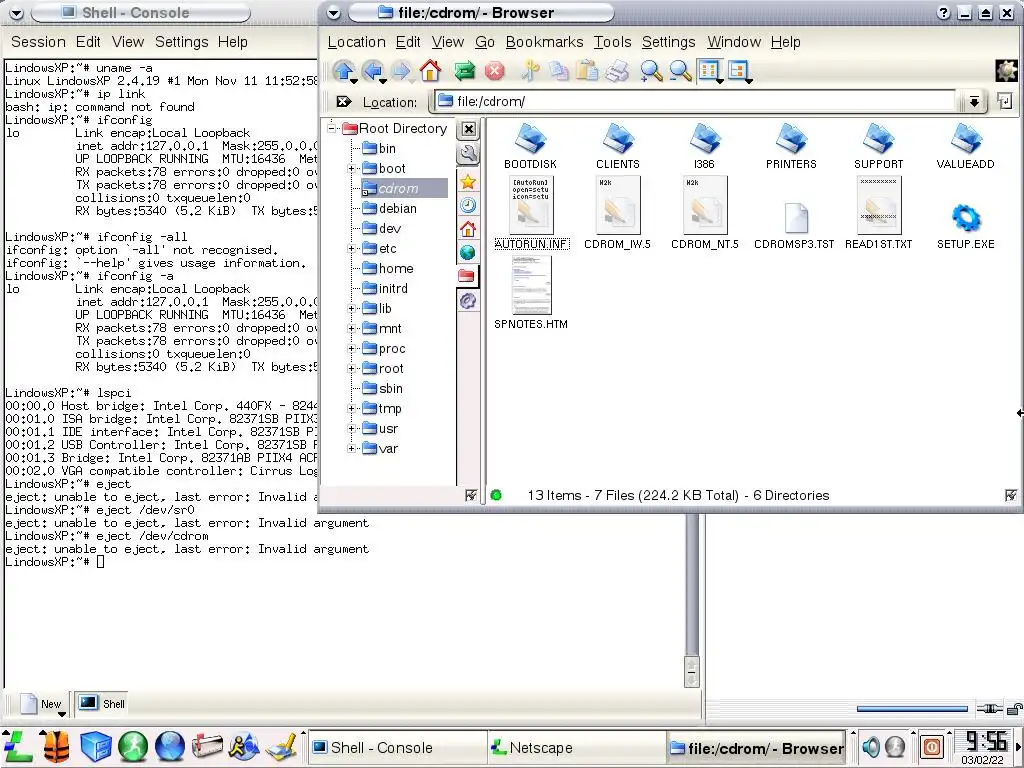The height and width of the screenshot is (768, 1024).
Task: Open the mailbox email icon in panel
Action: tap(207, 746)
